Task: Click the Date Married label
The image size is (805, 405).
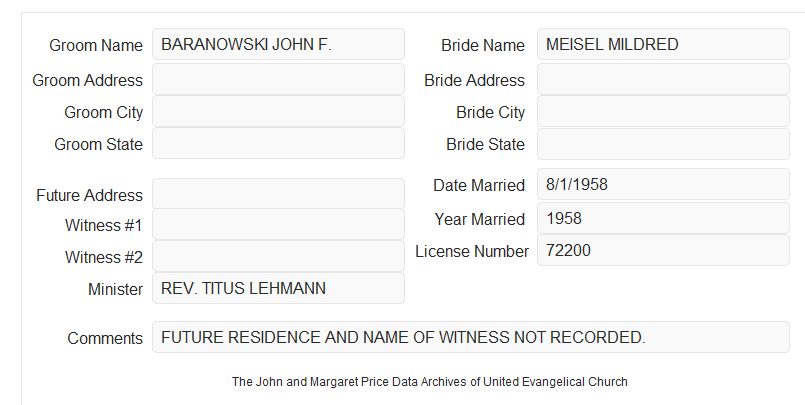Action: (x=479, y=185)
